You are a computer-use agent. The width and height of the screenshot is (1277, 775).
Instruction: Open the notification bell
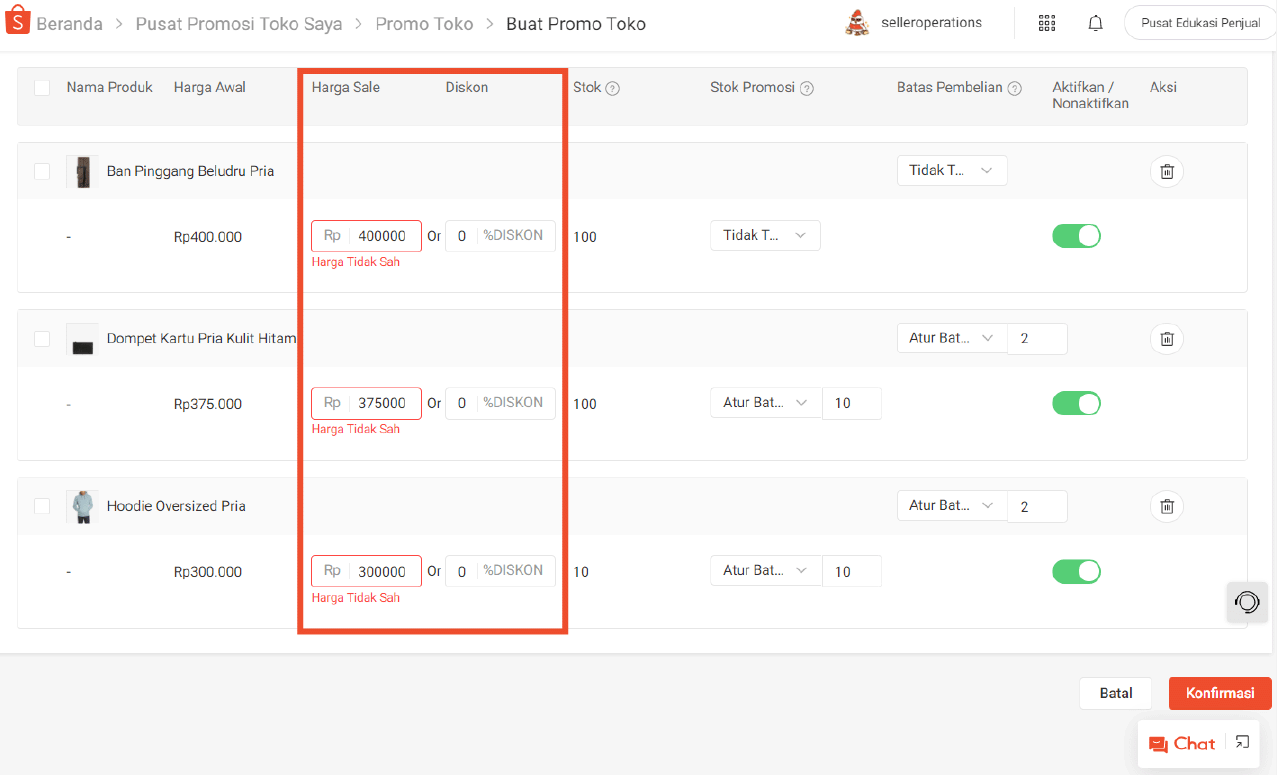coord(1096,23)
